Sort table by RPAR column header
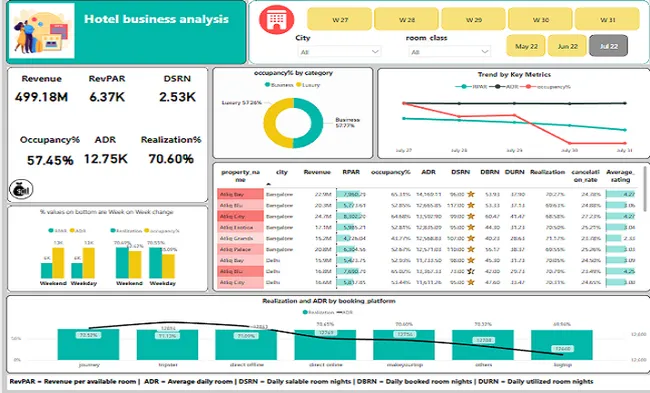The height and width of the screenshot is (393, 650). [x=351, y=172]
